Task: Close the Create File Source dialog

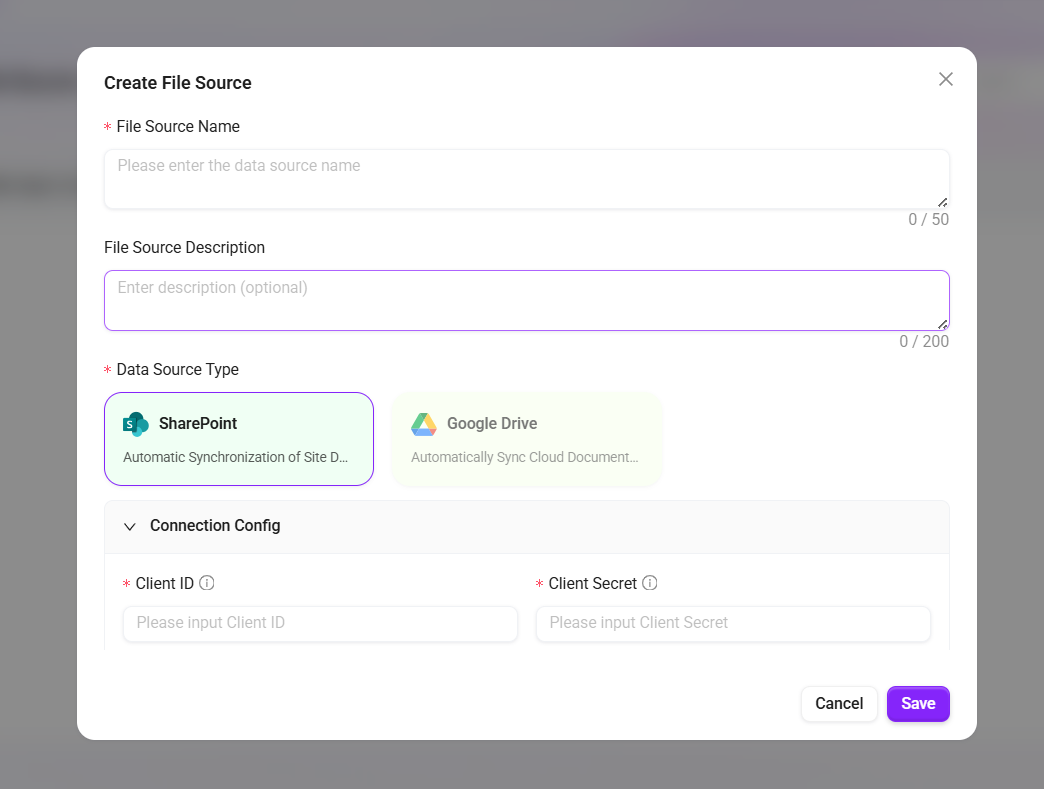Action: coord(945,79)
